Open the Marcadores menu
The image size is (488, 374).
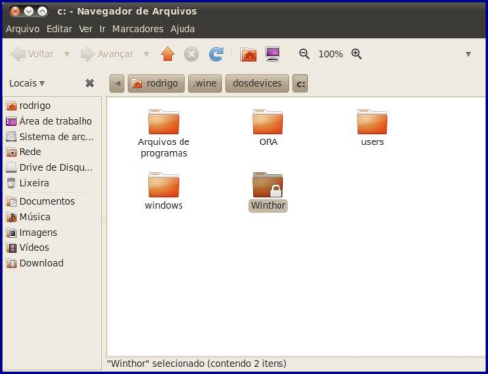click(138, 29)
